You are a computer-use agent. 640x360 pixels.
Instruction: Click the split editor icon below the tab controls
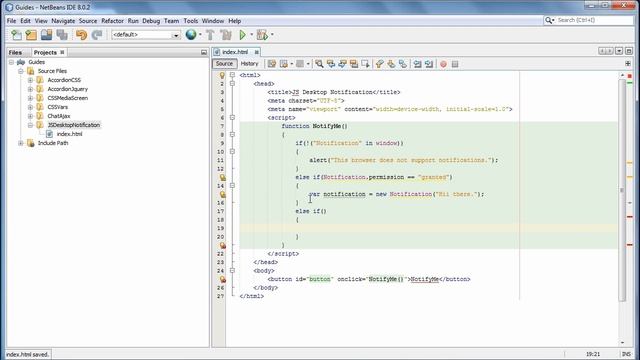tap(628, 64)
